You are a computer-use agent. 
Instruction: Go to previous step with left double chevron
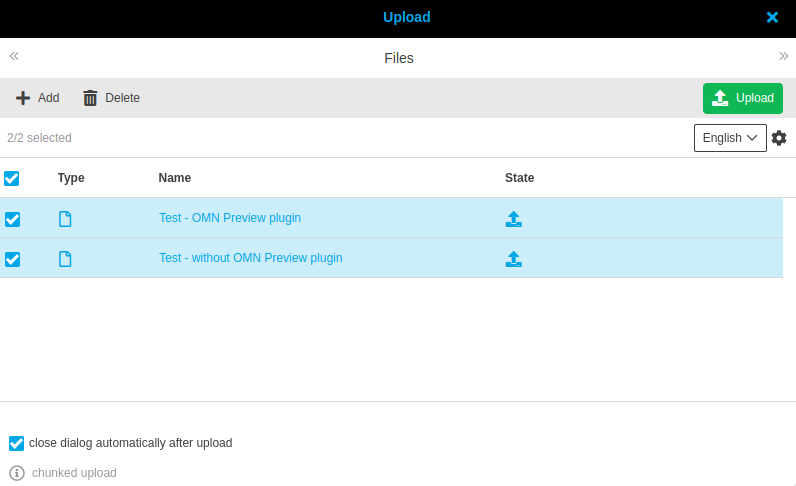point(14,56)
